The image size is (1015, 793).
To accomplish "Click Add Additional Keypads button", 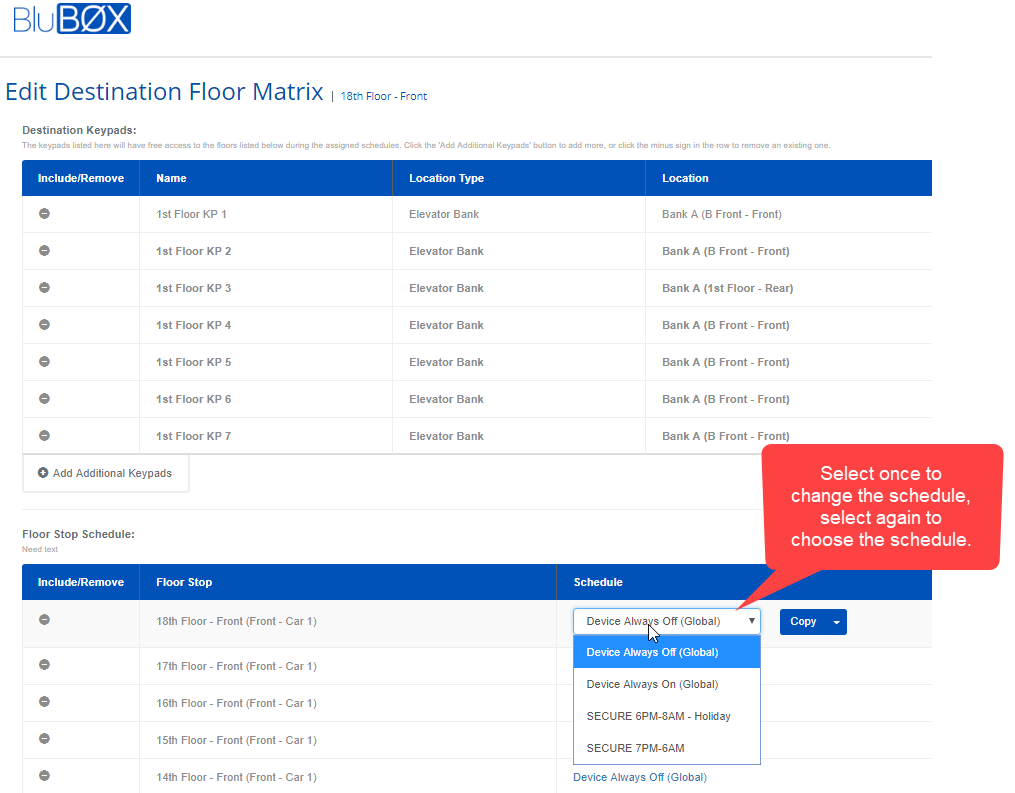I will (106, 473).
